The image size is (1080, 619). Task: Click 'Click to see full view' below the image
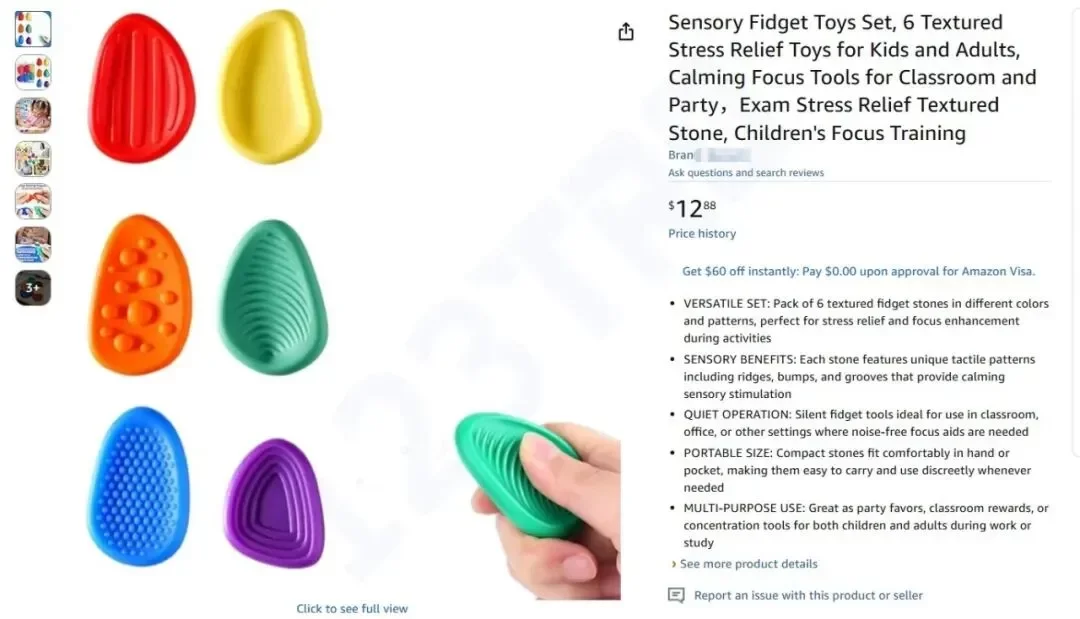pos(352,608)
